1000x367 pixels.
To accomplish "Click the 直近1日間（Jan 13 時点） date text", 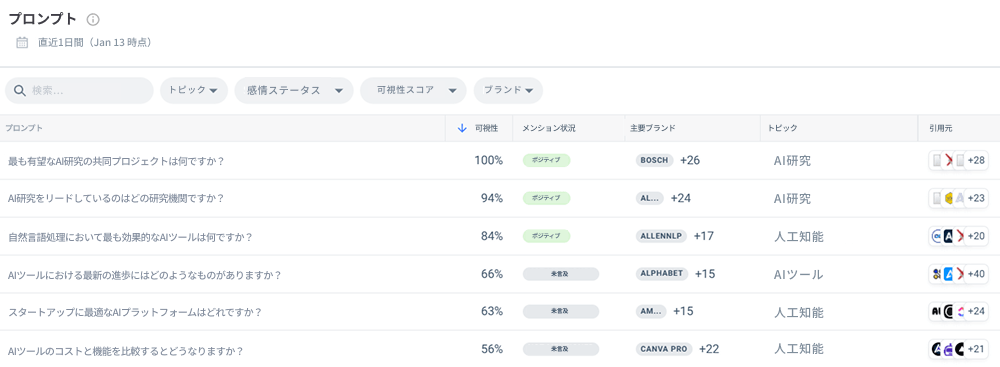I will 94,43.
